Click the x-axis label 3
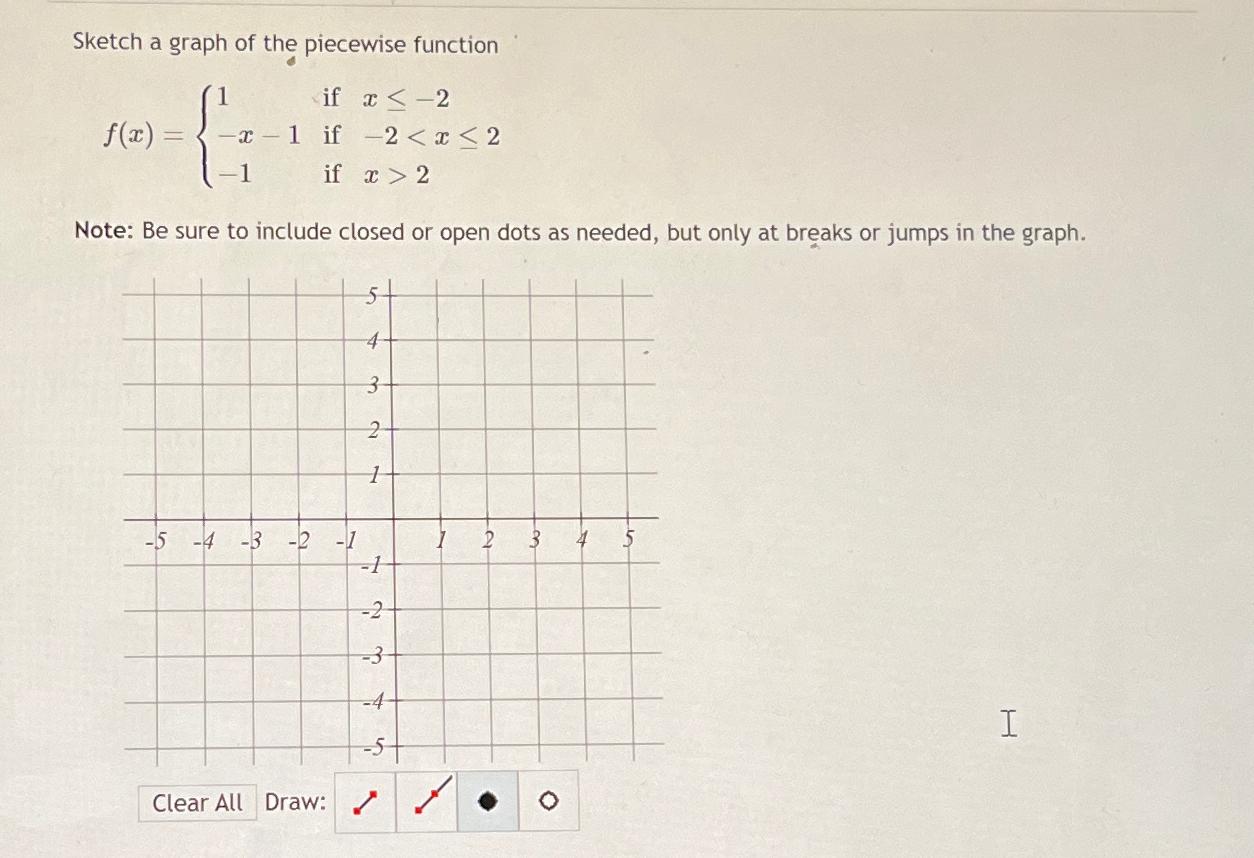 pos(536,541)
